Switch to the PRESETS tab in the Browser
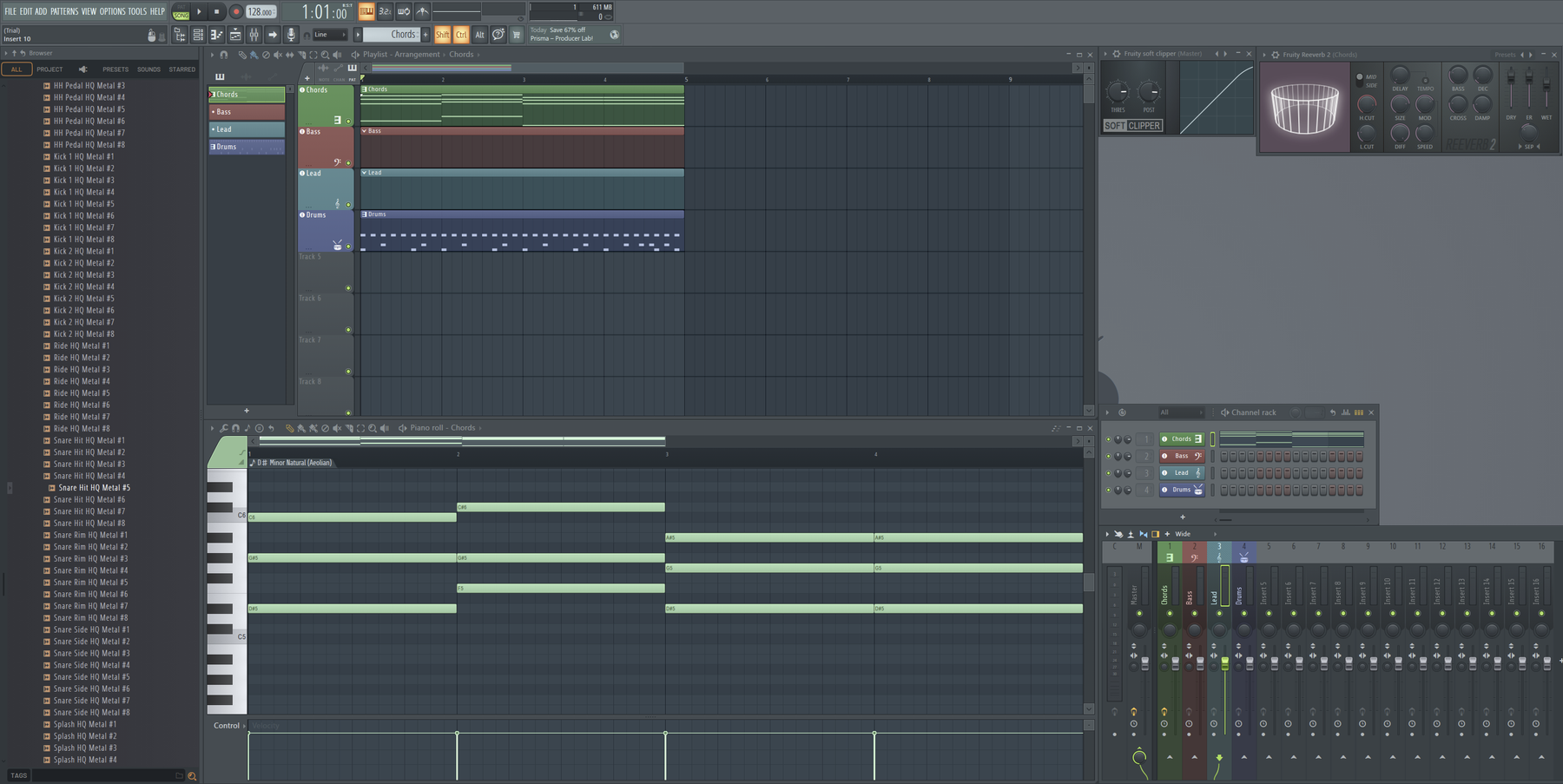1563x784 pixels. 115,69
